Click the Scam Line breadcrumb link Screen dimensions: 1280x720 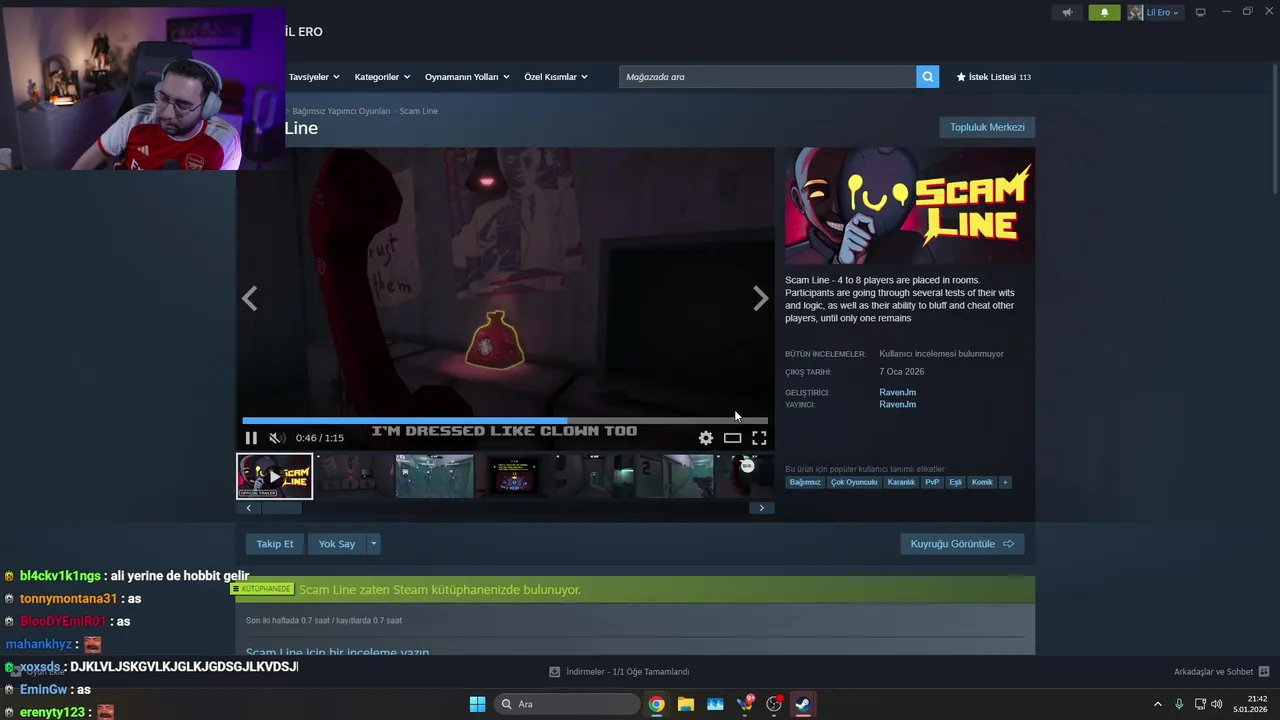pos(418,111)
